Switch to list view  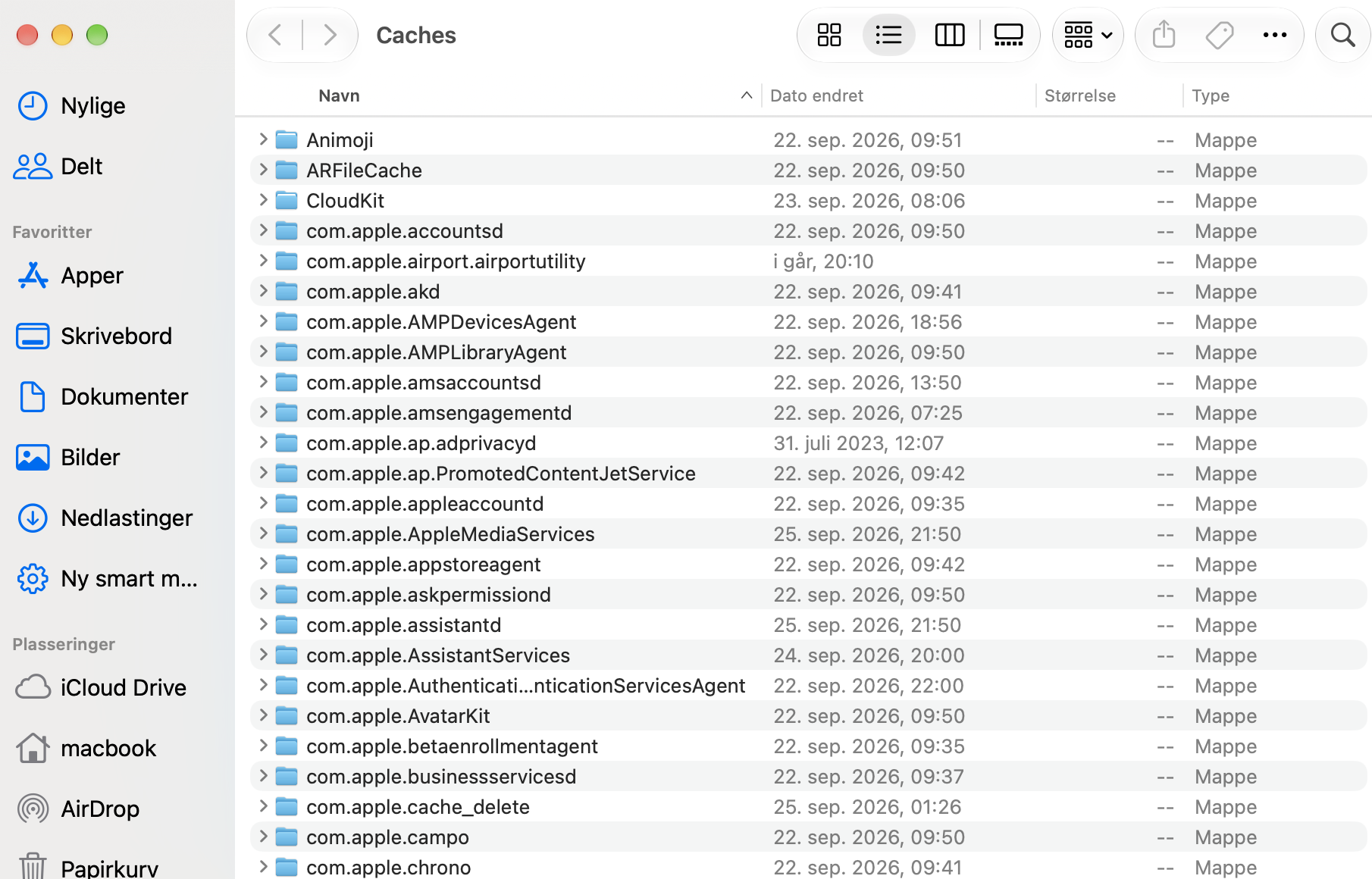(888, 35)
